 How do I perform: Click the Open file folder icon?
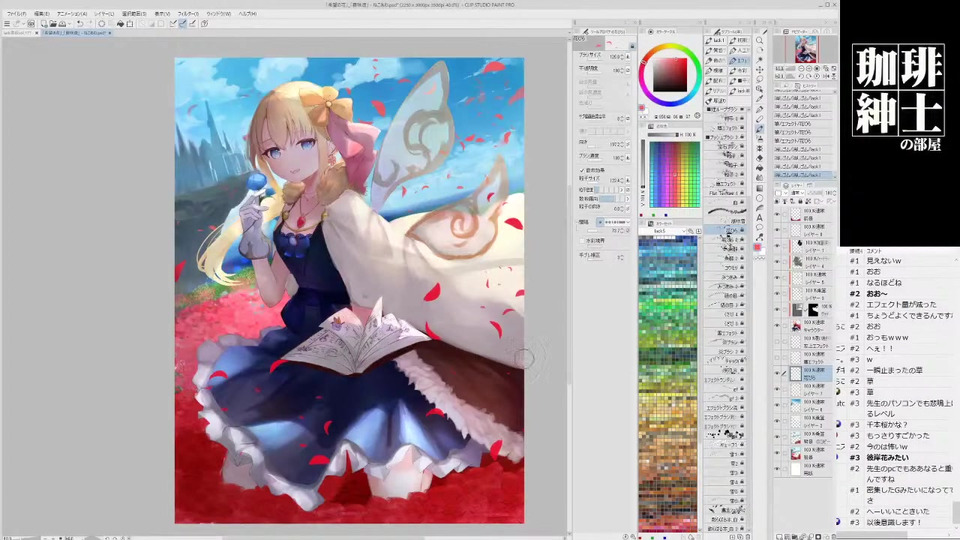point(53,23)
